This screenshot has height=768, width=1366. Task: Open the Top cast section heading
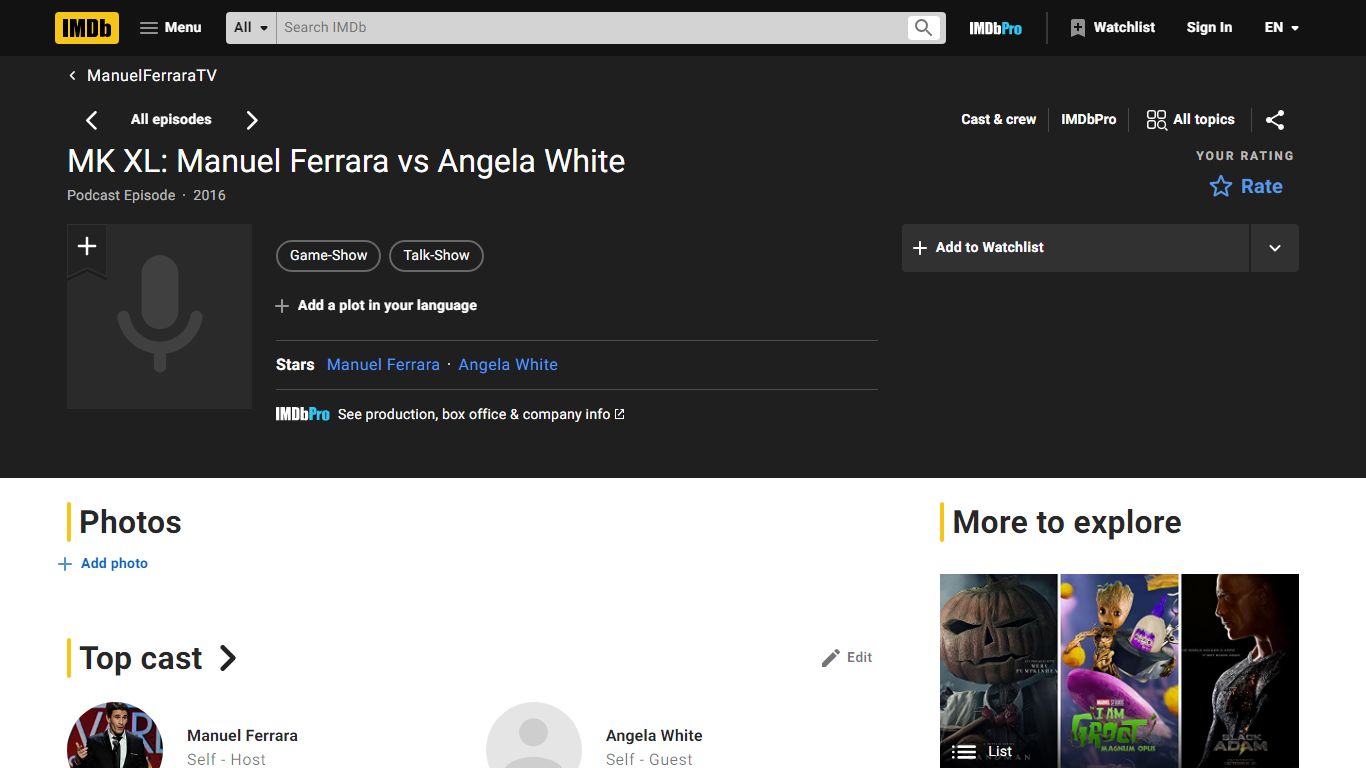coord(158,658)
